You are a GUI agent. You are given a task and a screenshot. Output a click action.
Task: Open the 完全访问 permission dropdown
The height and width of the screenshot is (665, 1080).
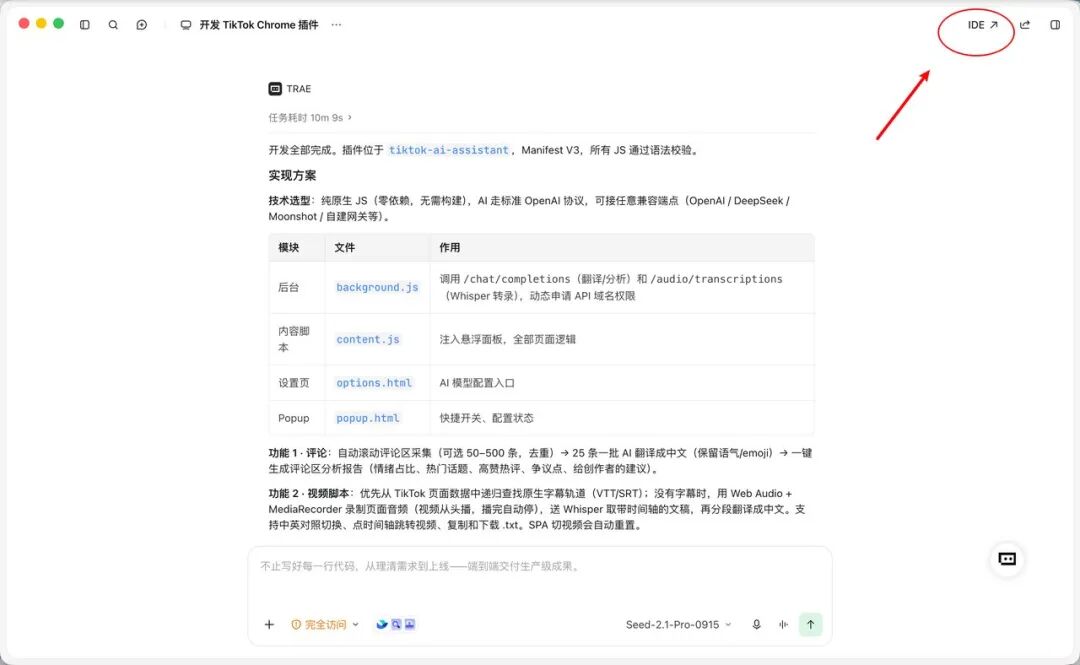pos(324,624)
